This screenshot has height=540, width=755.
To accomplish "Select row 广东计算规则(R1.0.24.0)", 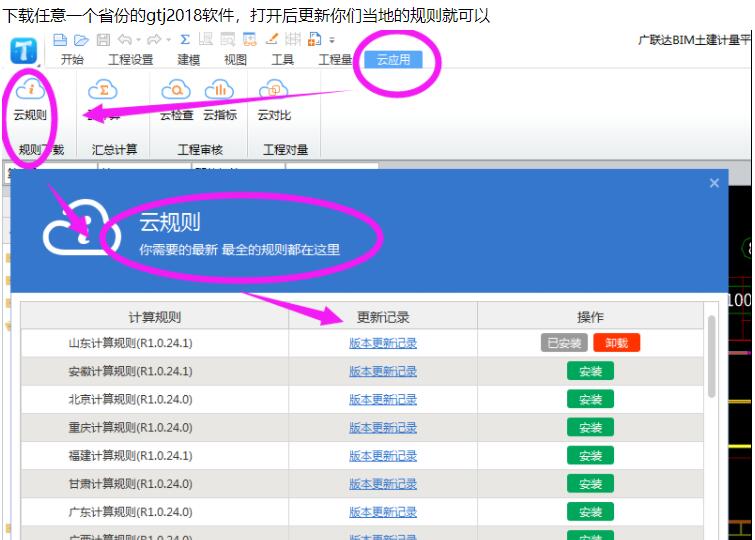I will click(362, 512).
